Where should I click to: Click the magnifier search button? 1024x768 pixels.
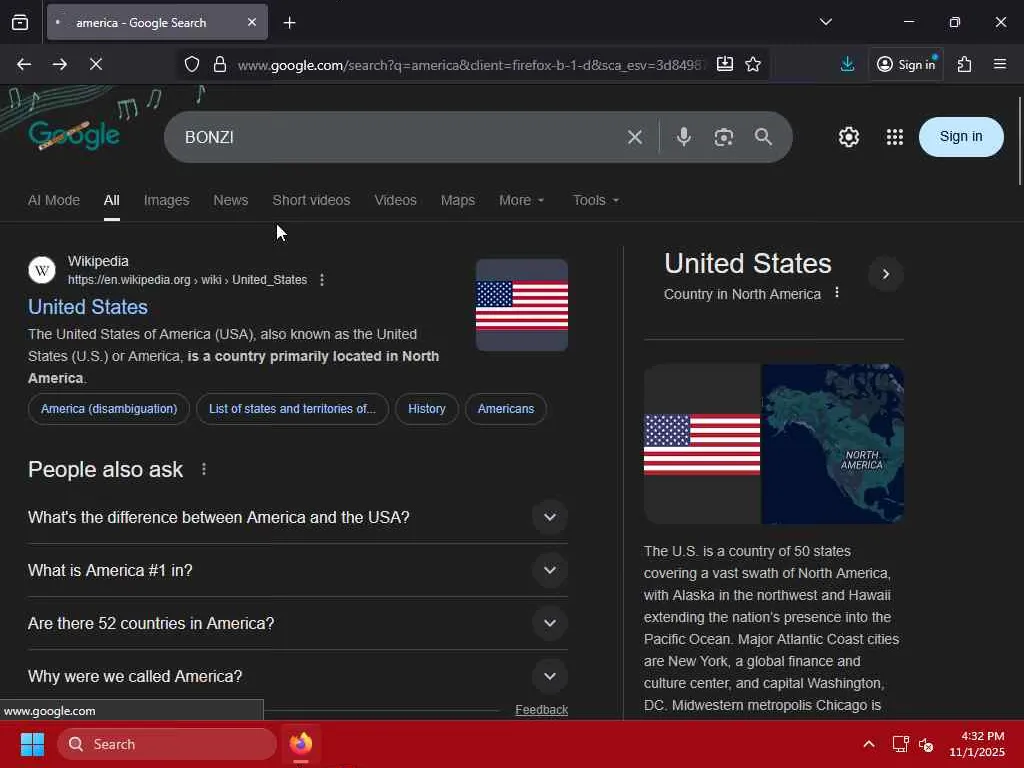[x=763, y=137]
